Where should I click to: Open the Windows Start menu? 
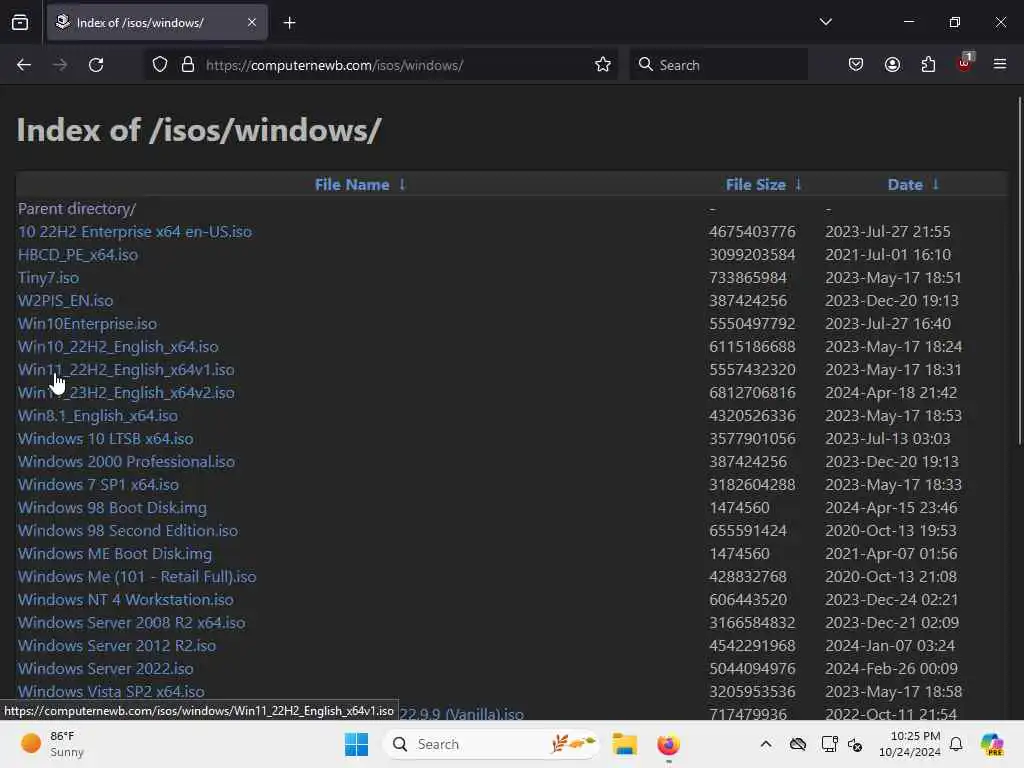[356, 744]
